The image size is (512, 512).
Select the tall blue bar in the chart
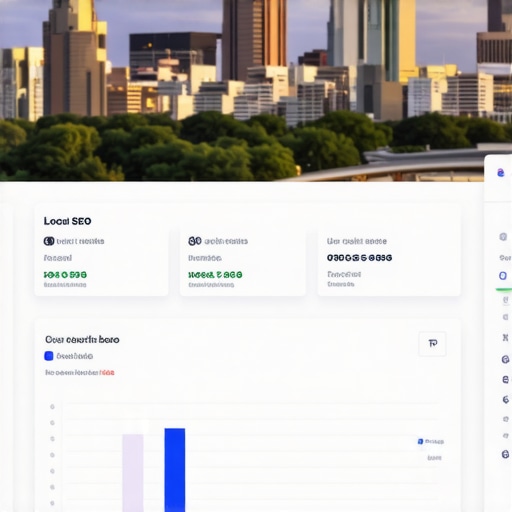(x=175, y=470)
